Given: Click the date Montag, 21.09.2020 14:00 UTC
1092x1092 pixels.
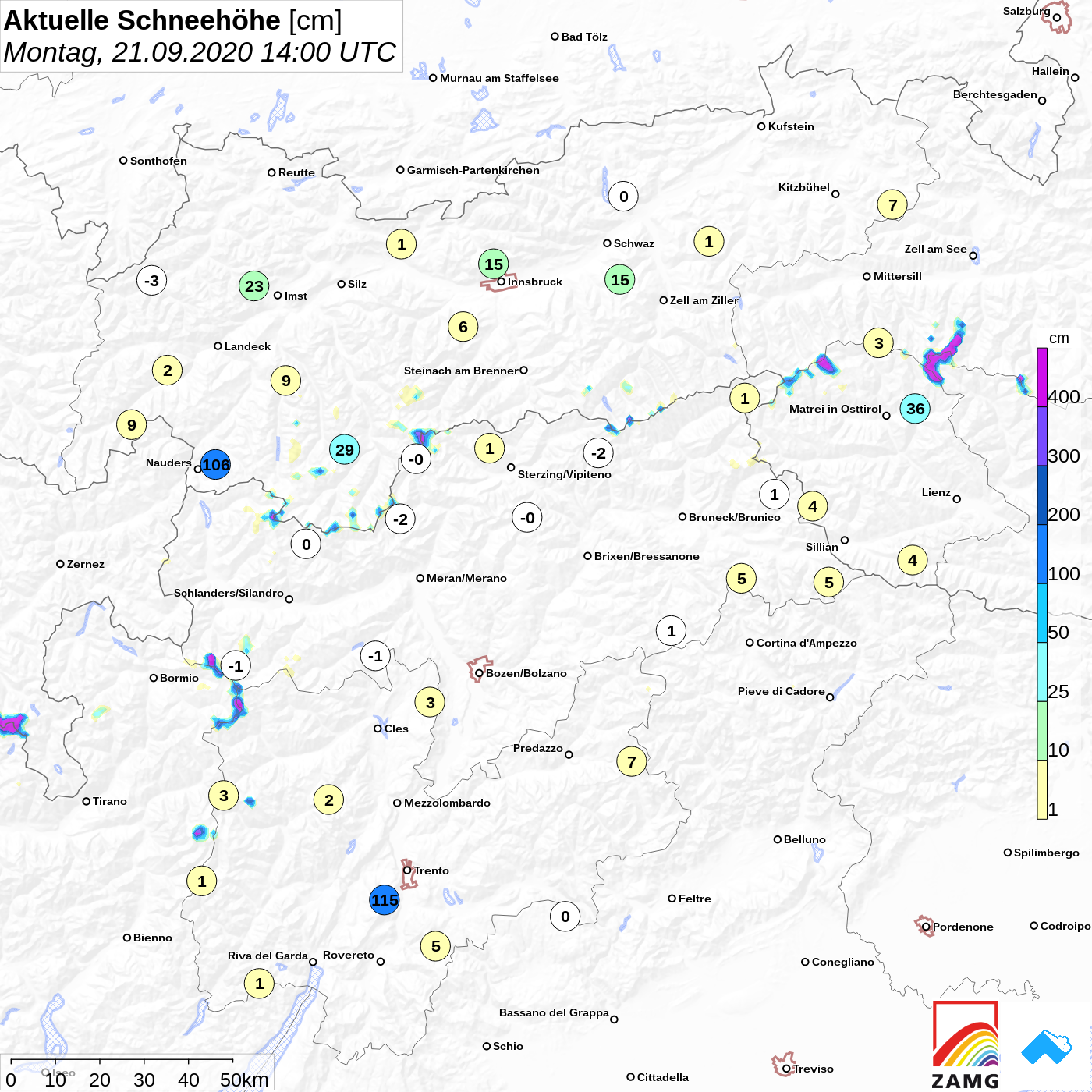Looking at the screenshot, I should tap(200, 52).
